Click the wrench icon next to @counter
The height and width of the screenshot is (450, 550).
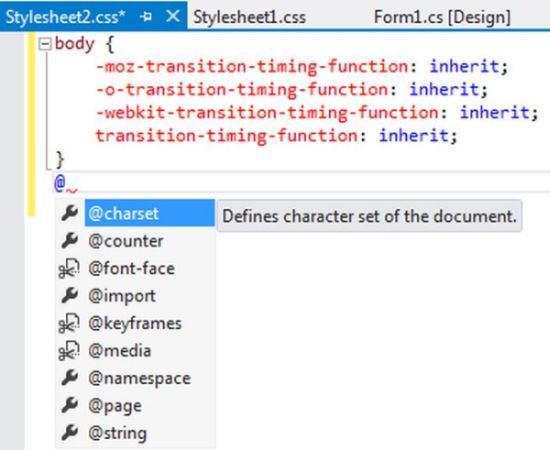(x=69, y=241)
